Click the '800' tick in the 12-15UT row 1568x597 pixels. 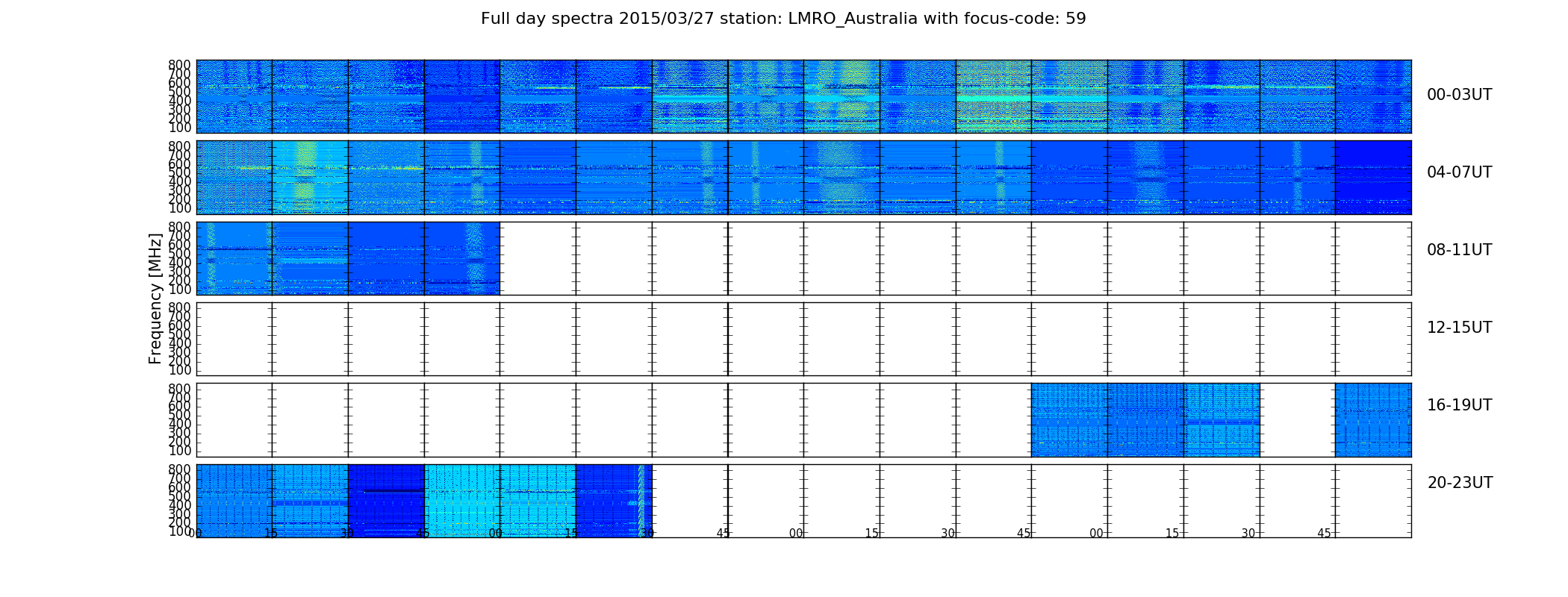point(179,307)
